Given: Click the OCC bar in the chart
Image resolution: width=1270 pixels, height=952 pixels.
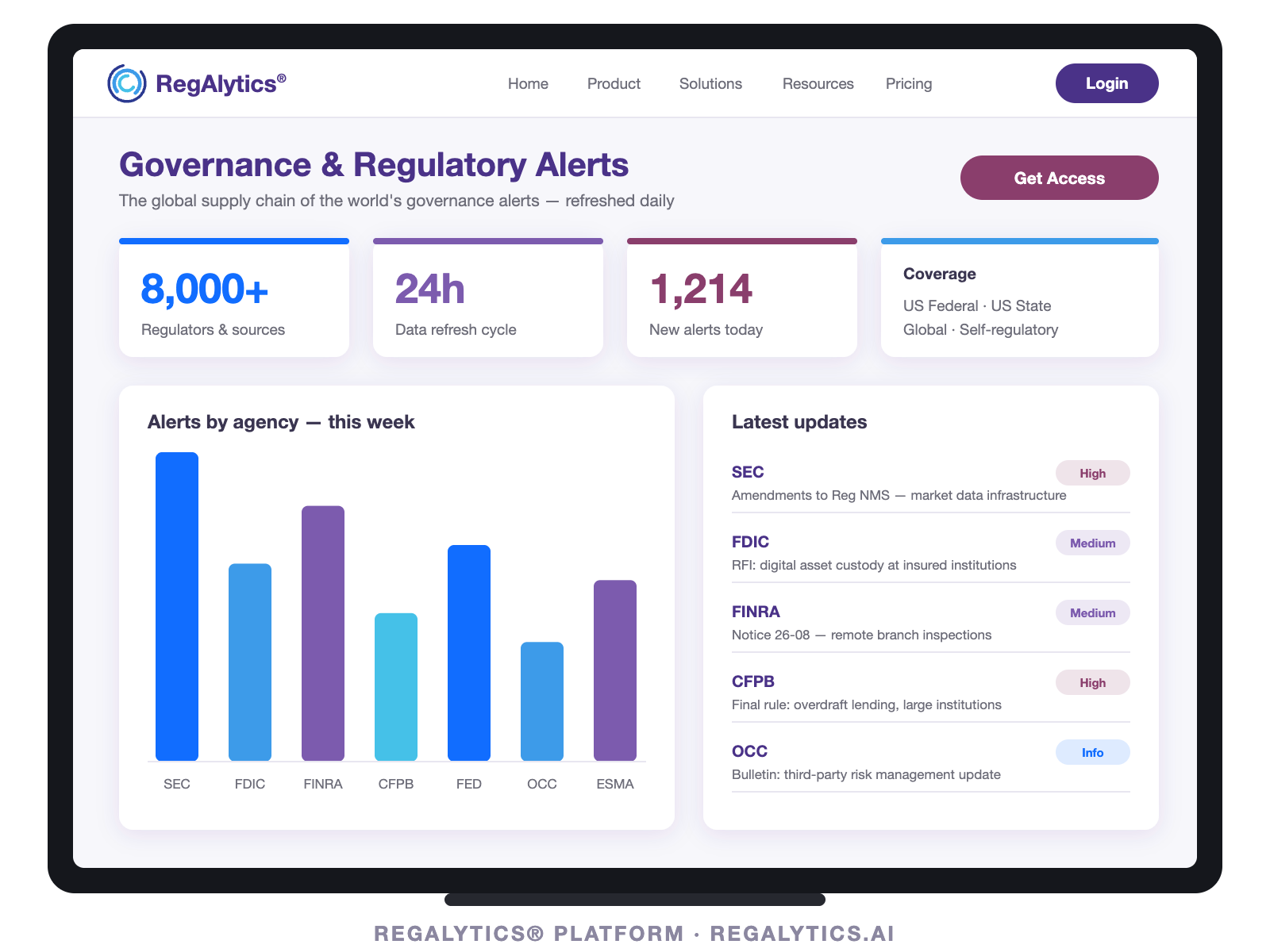Looking at the screenshot, I should coord(542,701).
